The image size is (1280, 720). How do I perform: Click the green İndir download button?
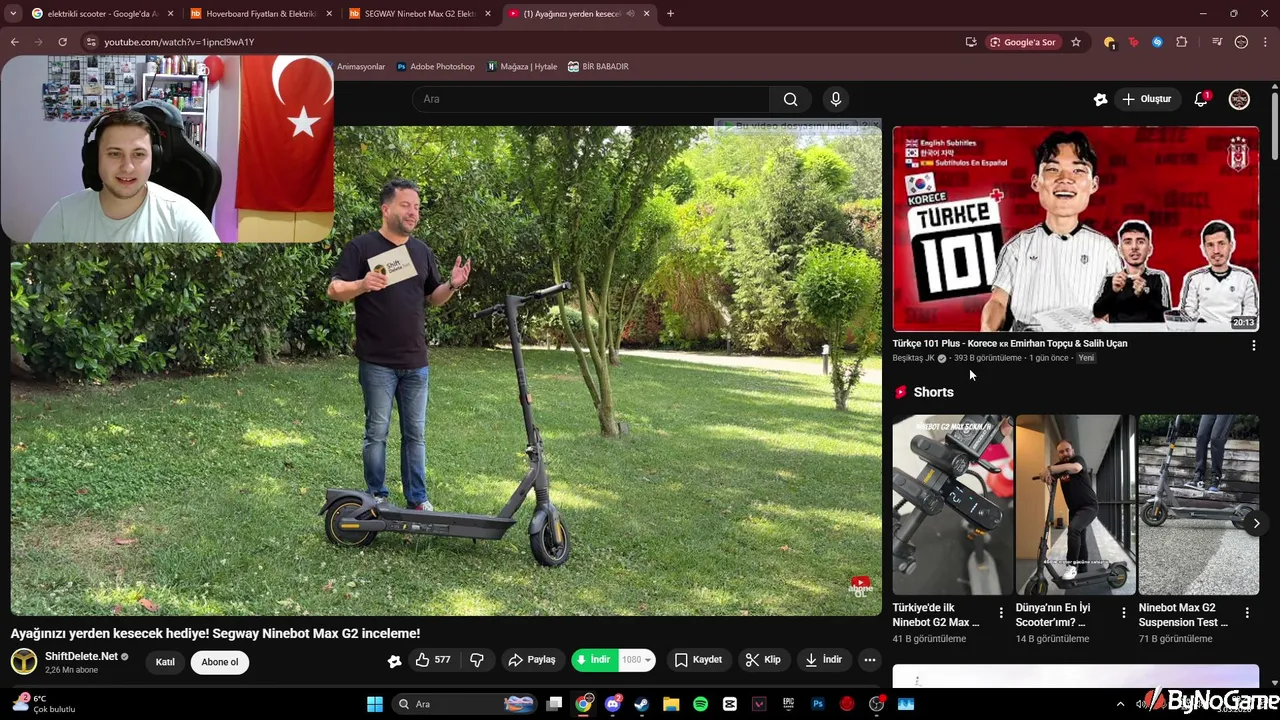(x=595, y=660)
